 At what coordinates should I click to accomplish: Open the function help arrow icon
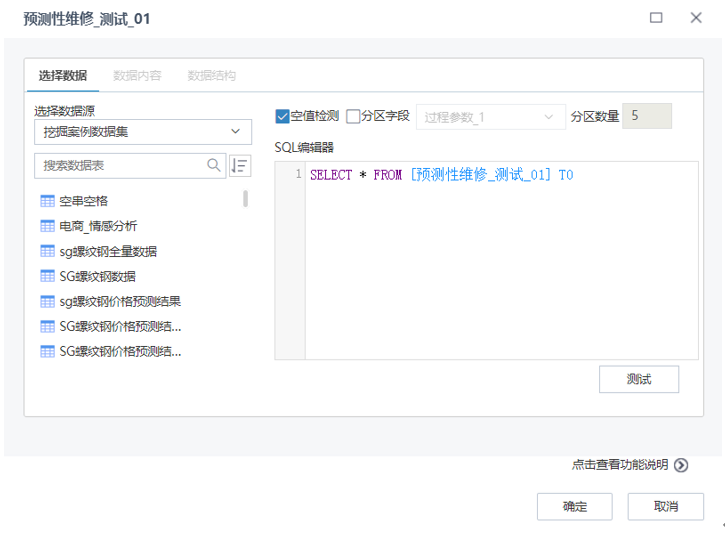681,465
